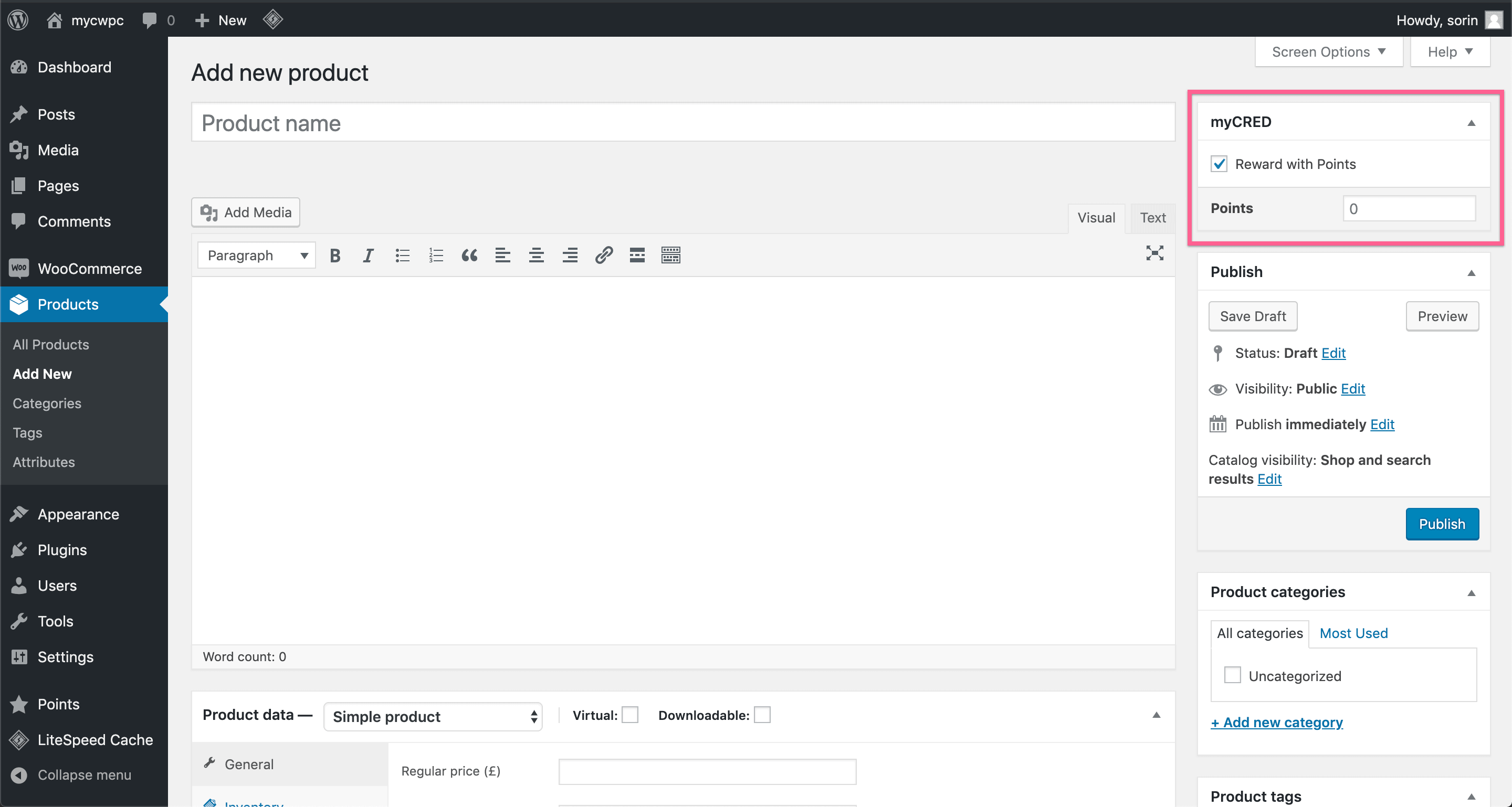Viewport: 1512px width, 807px height.
Task: Open the Paragraph format dropdown
Action: [x=257, y=255]
